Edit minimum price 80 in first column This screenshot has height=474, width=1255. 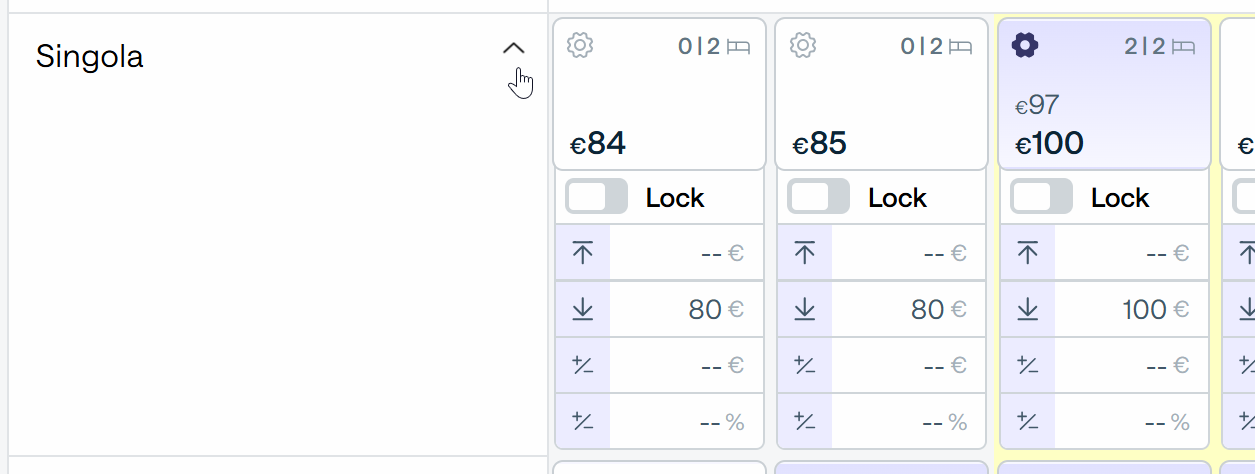pos(686,310)
